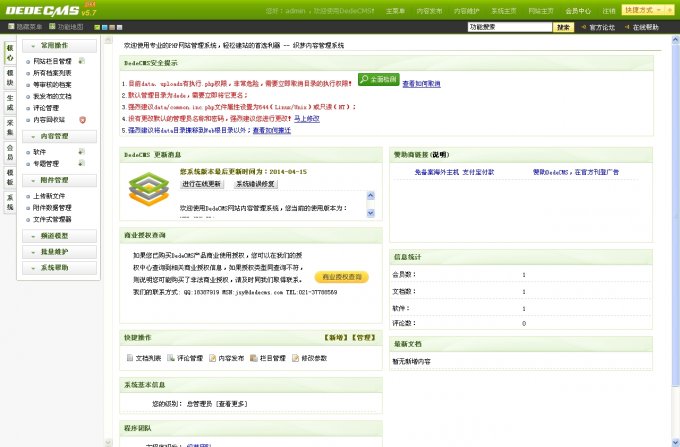
Task: Open 内容维护 in the top navigation
Action: pos(467,11)
